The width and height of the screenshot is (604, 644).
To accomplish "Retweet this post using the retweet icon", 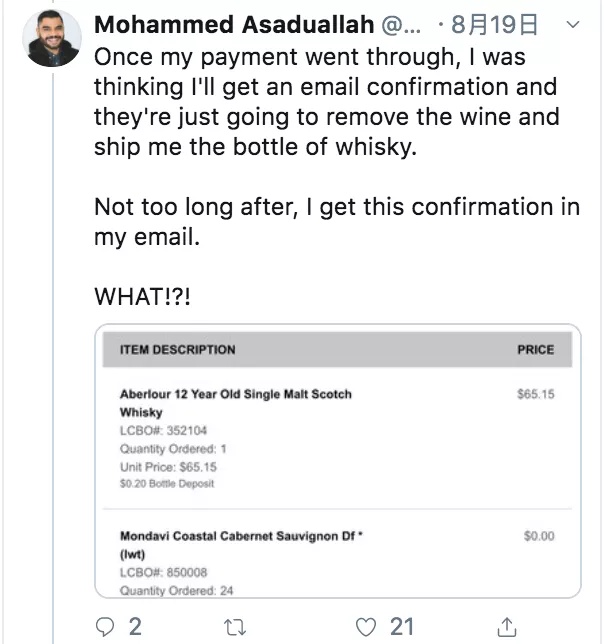I will click(236, 627).
